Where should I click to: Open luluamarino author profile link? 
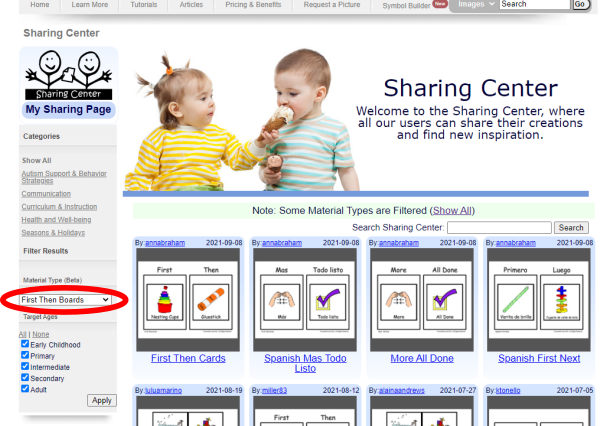pyautogui.click(x=163, y=390)
